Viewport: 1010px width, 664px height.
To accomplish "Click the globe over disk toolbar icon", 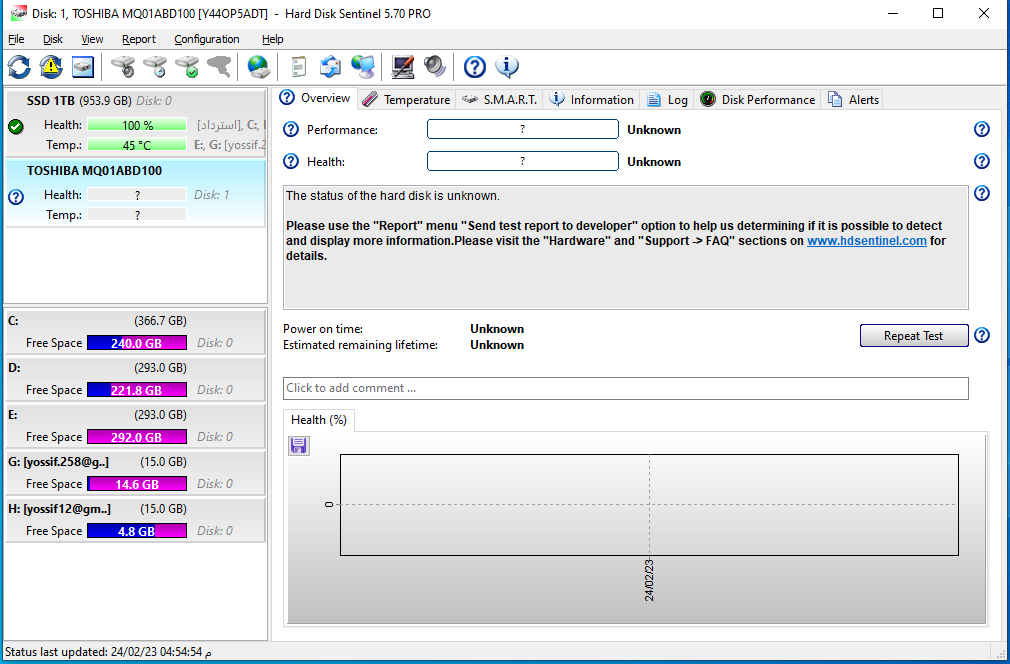I will tap(258, 66).
